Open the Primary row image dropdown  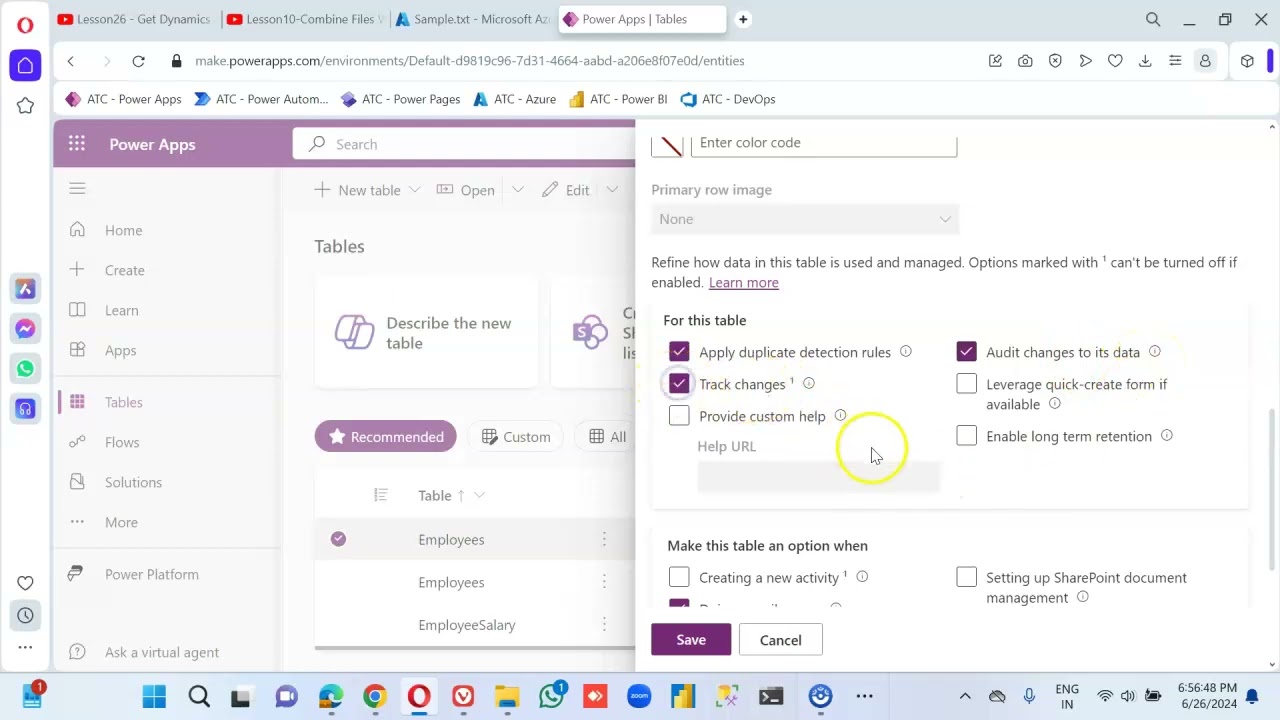coord(805,219)
